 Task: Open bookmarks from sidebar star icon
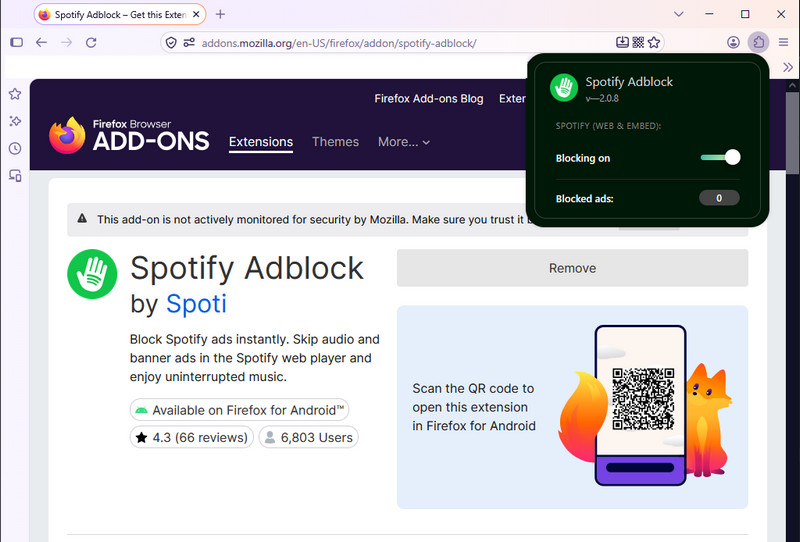point(15,94)
